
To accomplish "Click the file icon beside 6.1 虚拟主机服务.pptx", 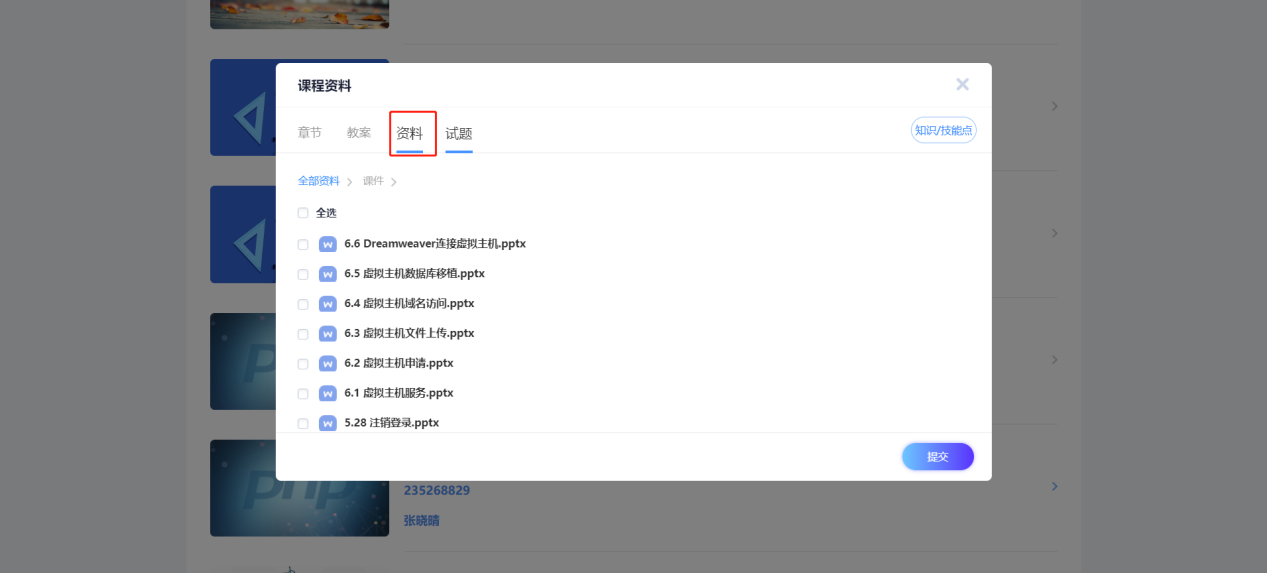I will pos(327,394).
